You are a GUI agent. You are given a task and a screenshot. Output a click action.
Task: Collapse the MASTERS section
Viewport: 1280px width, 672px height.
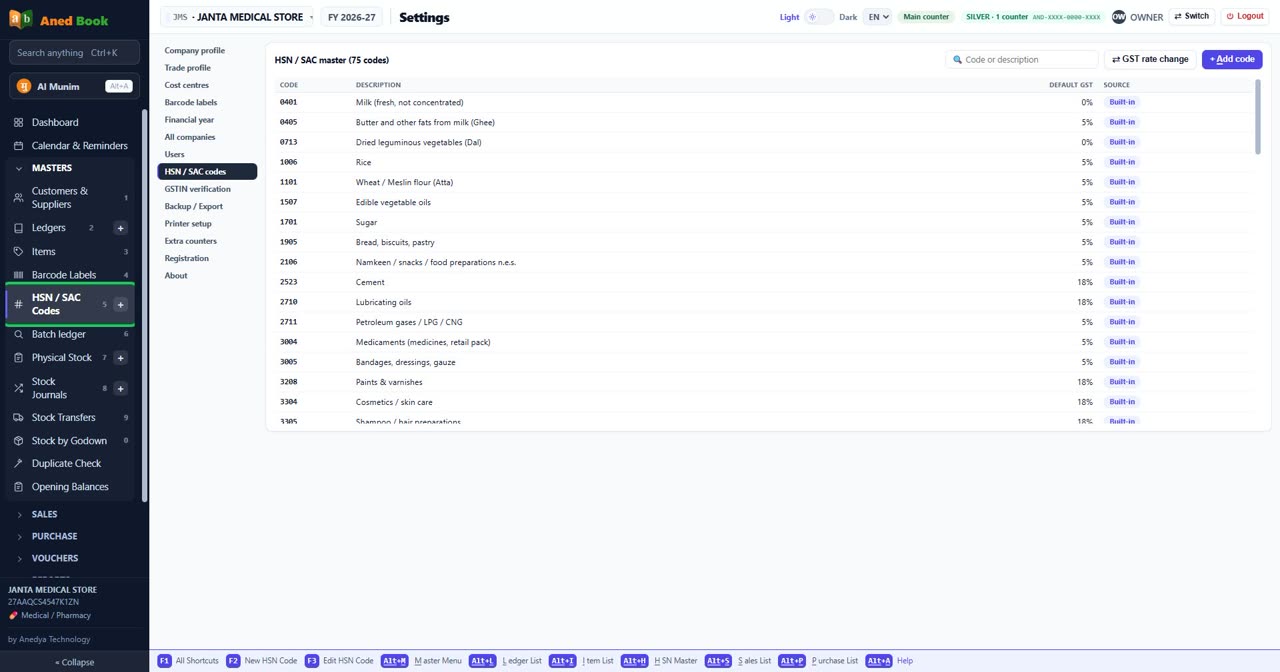(x=70, y=168)
